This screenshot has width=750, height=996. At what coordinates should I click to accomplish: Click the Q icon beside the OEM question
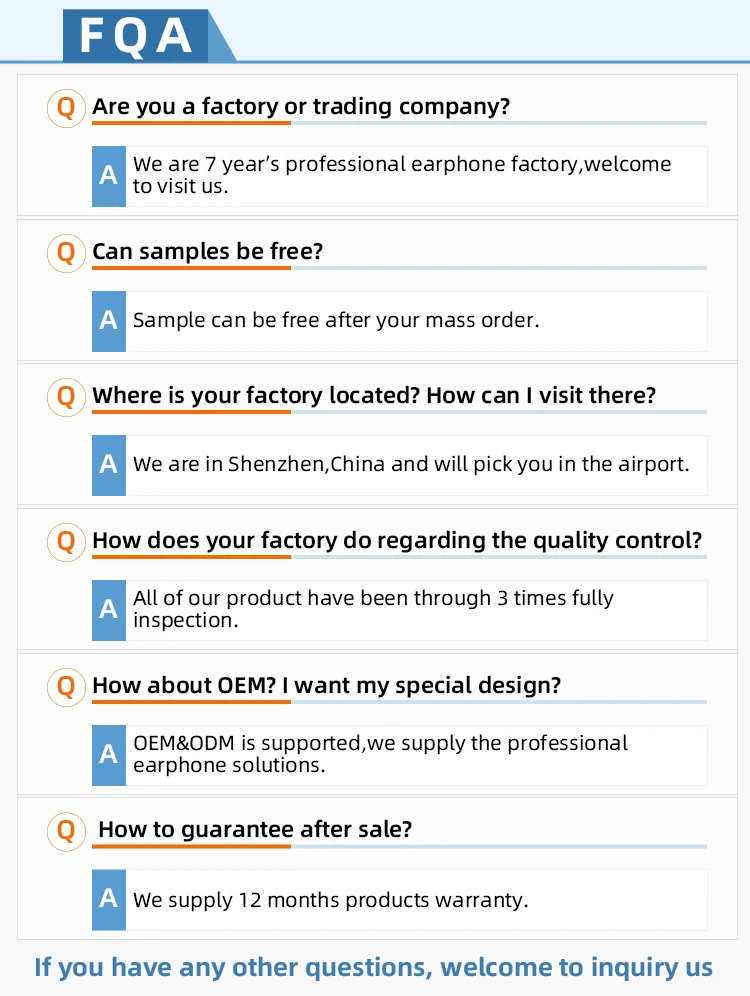[x=66, y=686]
